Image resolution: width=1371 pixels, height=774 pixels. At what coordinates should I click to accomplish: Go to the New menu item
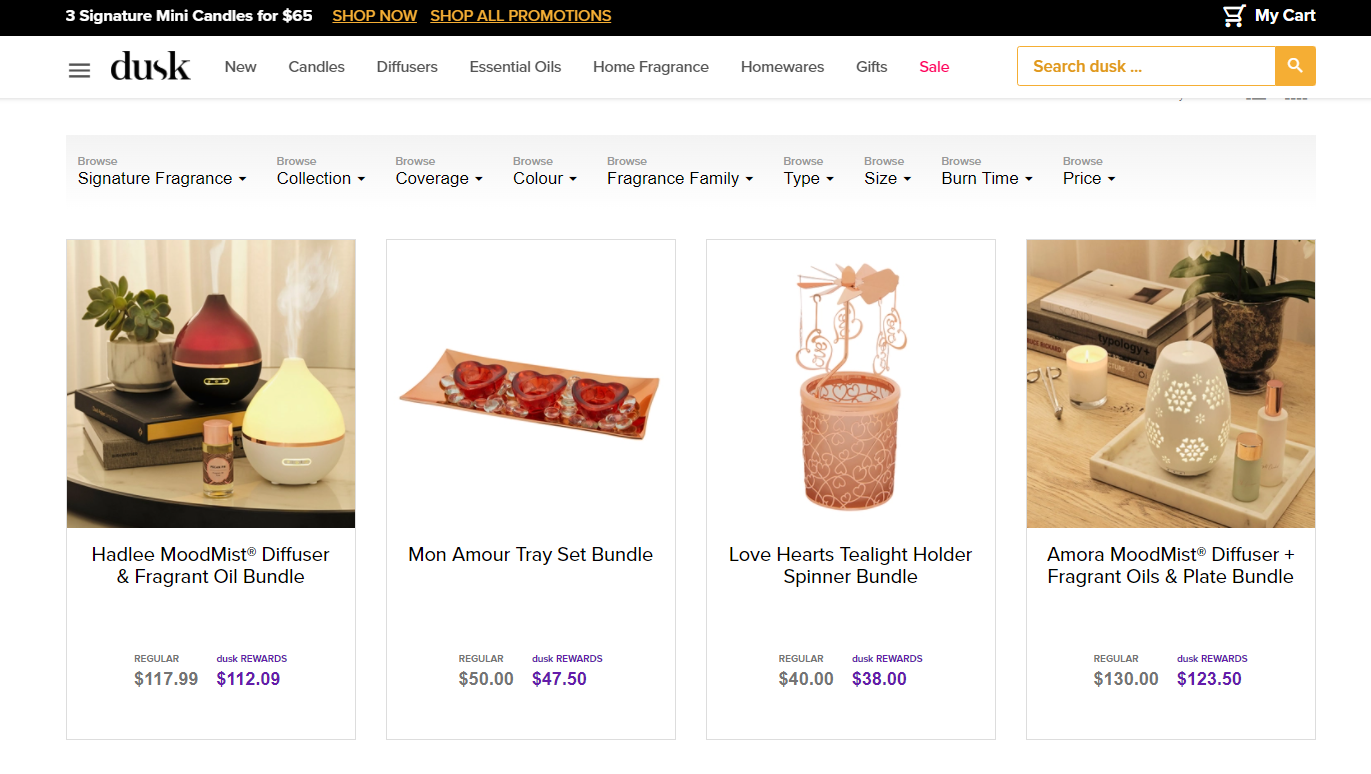pos(240,67)
